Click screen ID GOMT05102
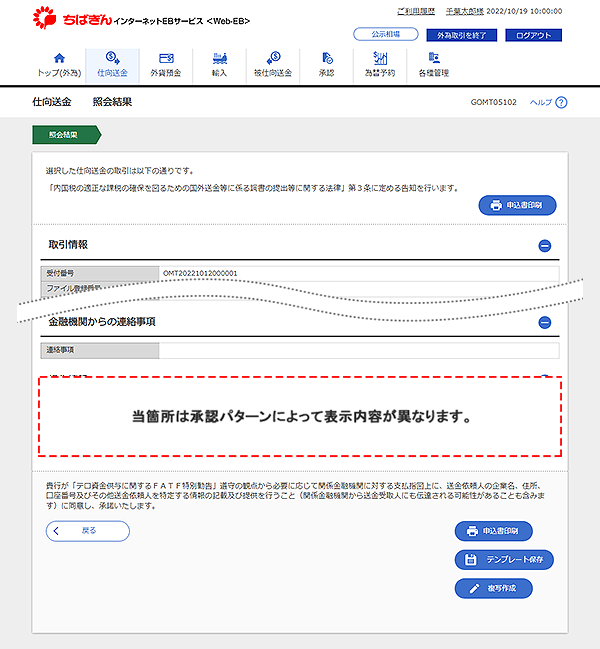The height and width of the screenshot is (649, 600). coord(494,102)
